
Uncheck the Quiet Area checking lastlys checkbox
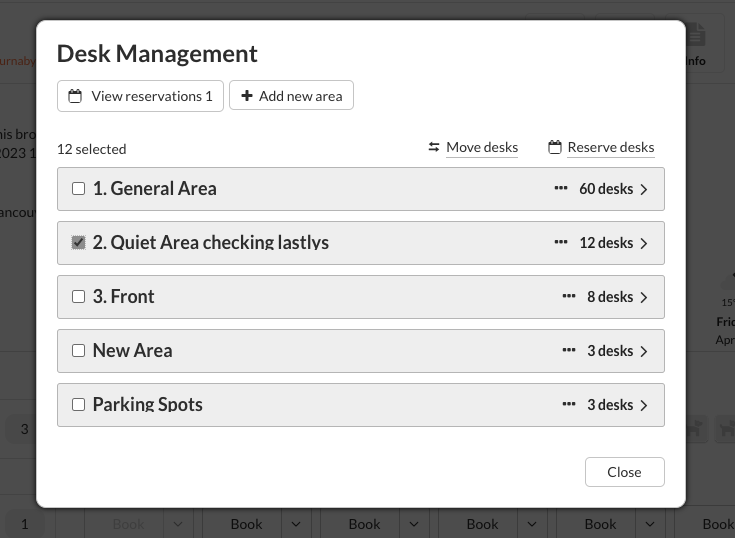[x=79, y=242]
